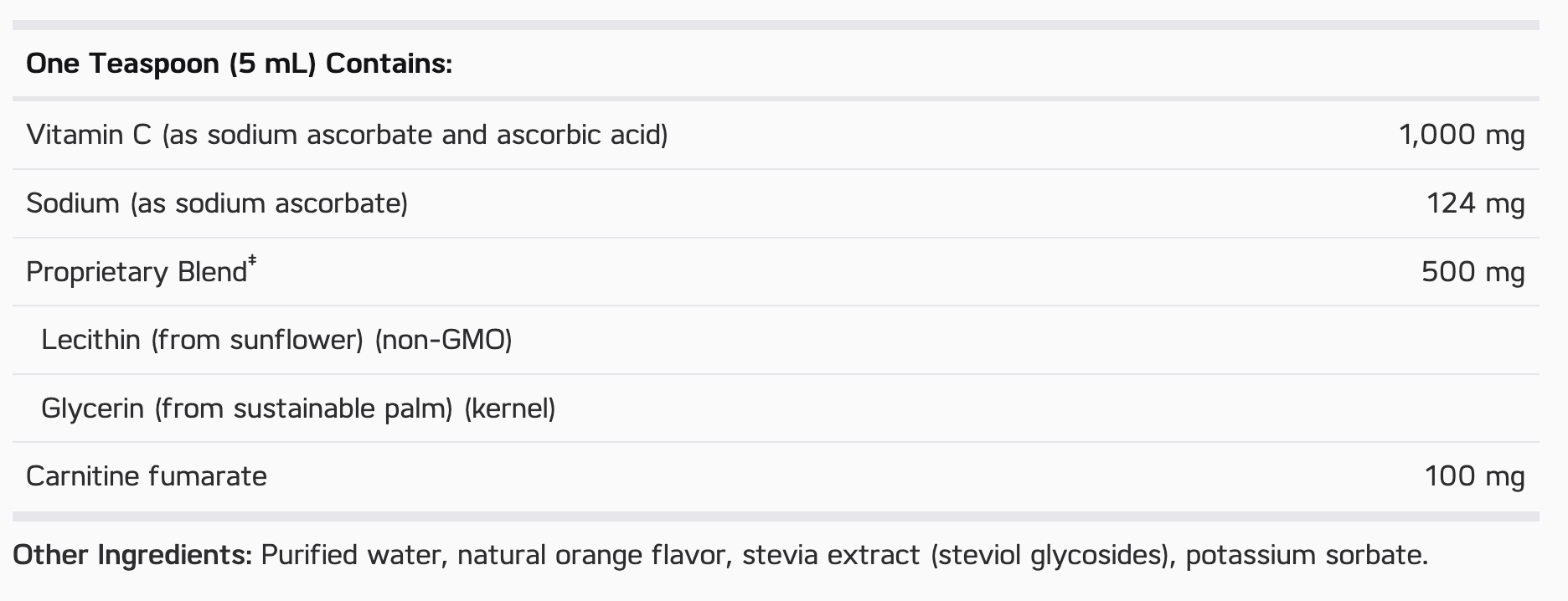Click the 'One Teaspoon (5 mL) Contains:' header
Viewport: 1568px width, 601px height.
(x=239, y=64)
